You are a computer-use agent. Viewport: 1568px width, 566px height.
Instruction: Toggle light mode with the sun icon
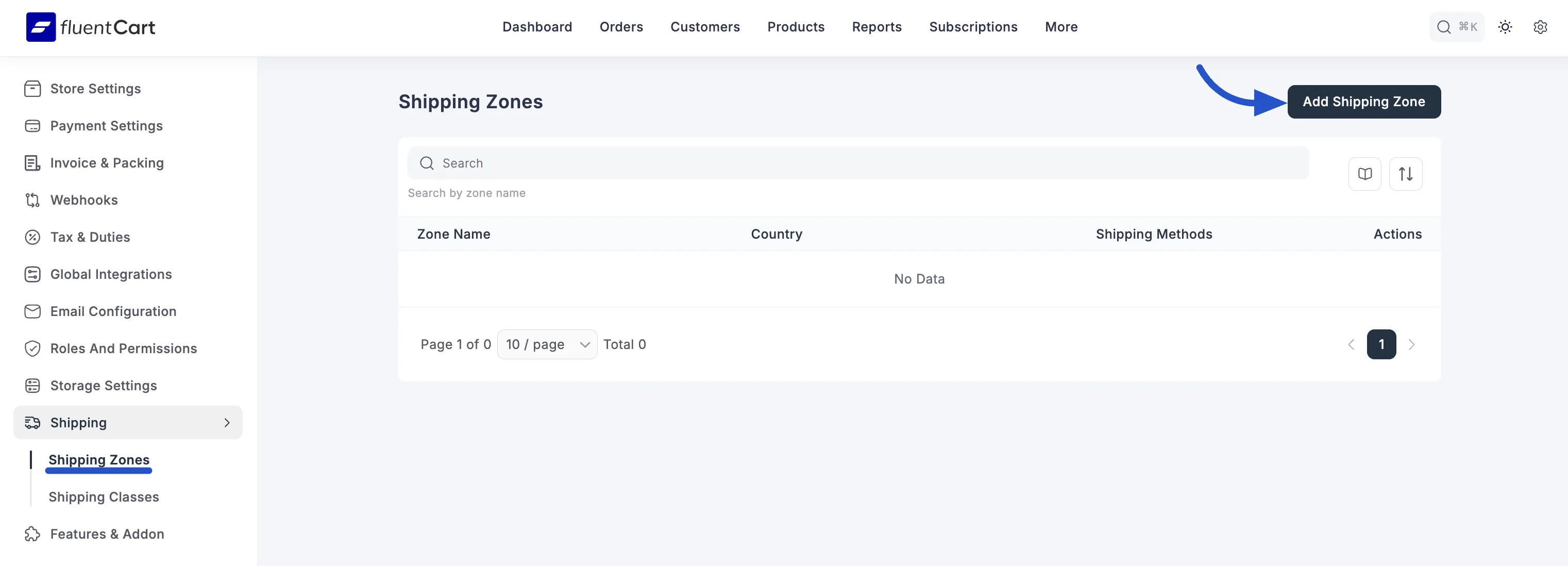point(1505,27)
